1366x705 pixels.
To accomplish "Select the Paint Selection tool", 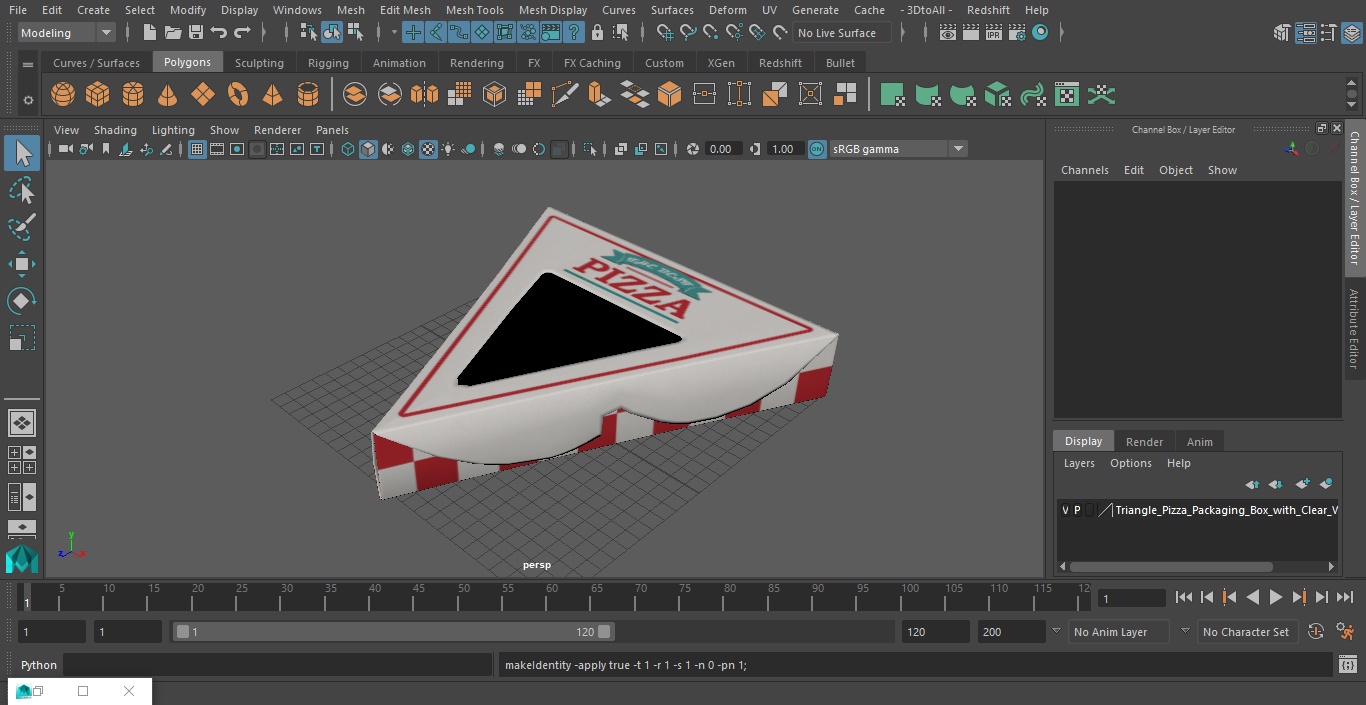I will point(22,227).
